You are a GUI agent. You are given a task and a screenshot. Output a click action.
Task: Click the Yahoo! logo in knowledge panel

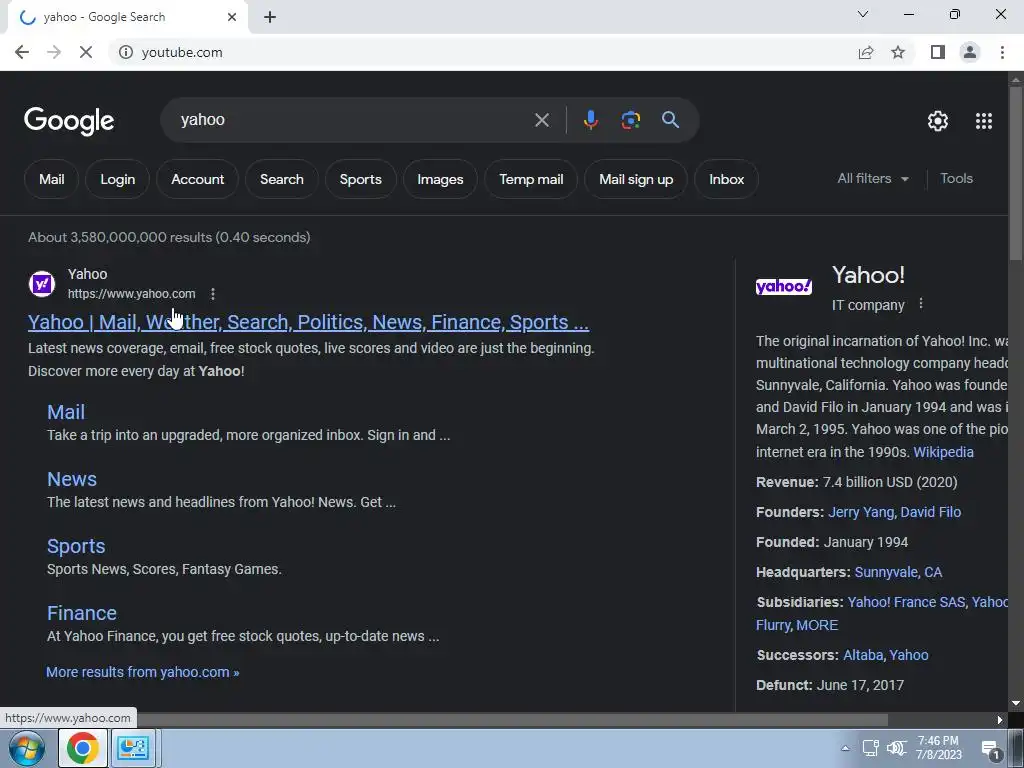(784, 287)
